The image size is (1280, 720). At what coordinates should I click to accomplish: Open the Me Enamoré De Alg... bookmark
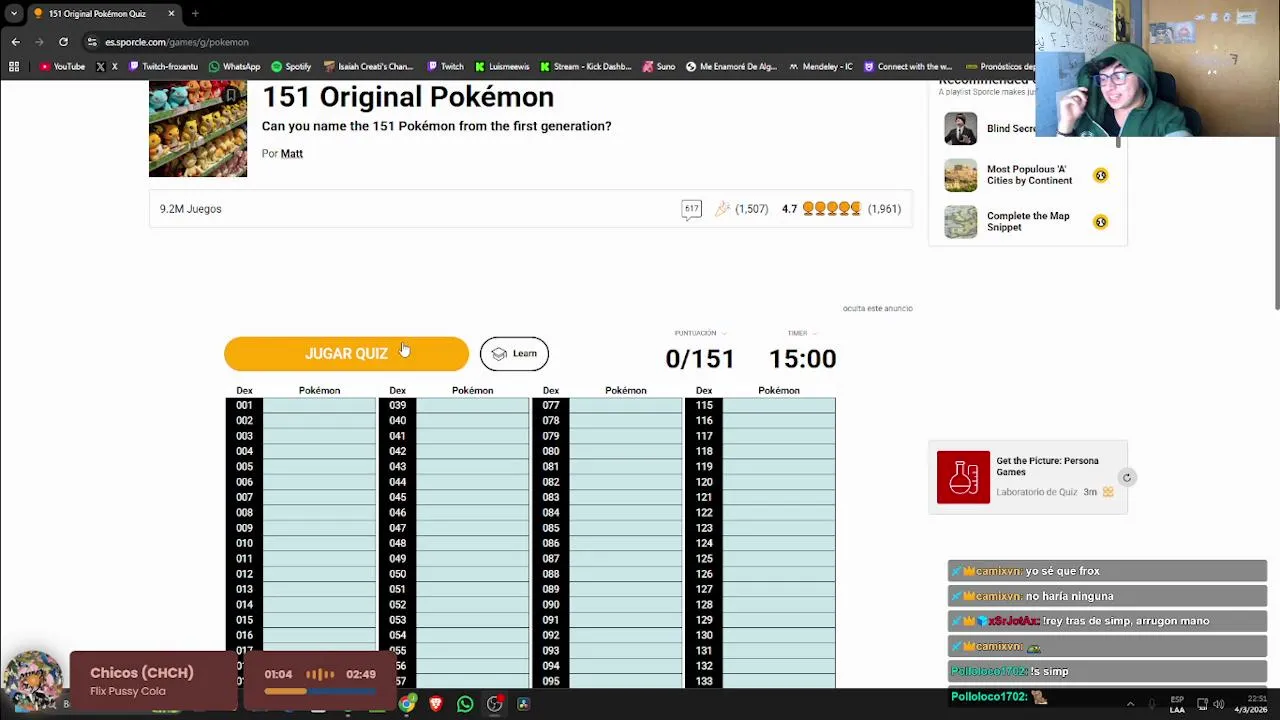click(731, 67)
